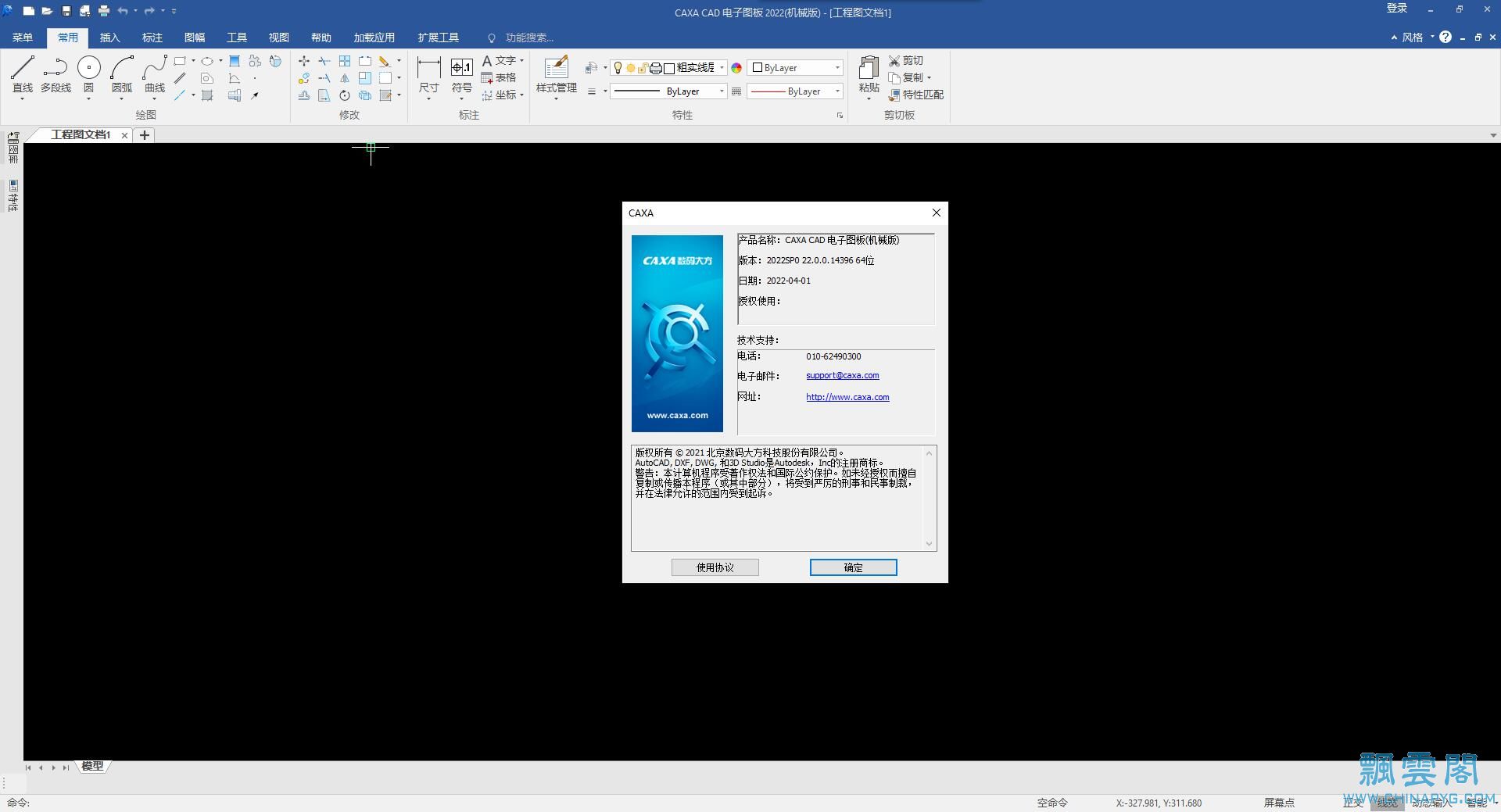Image resolution: width=1501 pixels, height=812 pixels.
Task: Click the scrollbar down arrow in copyright text box
Action: [x=929, y=544]
